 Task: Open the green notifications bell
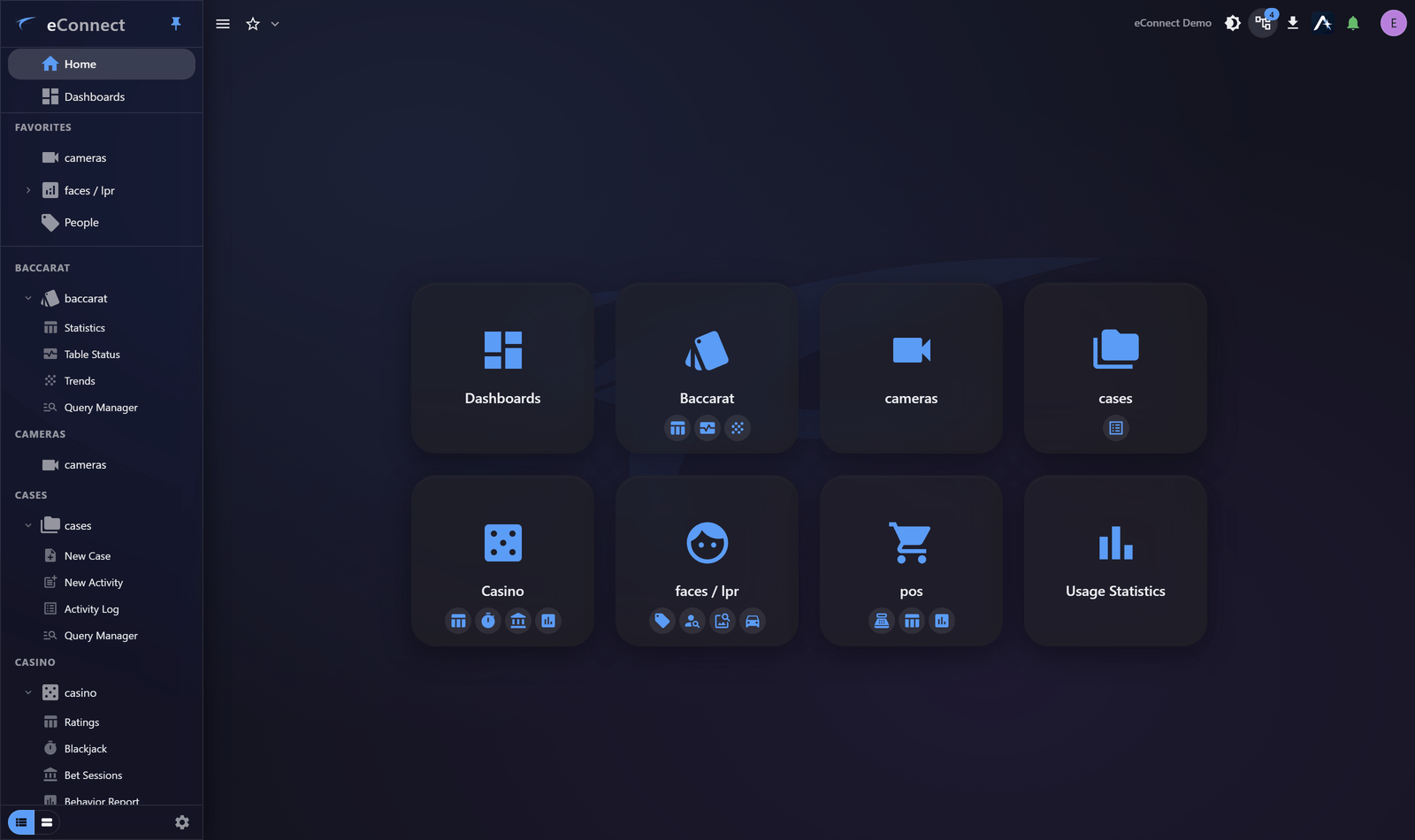[1353, 24]
